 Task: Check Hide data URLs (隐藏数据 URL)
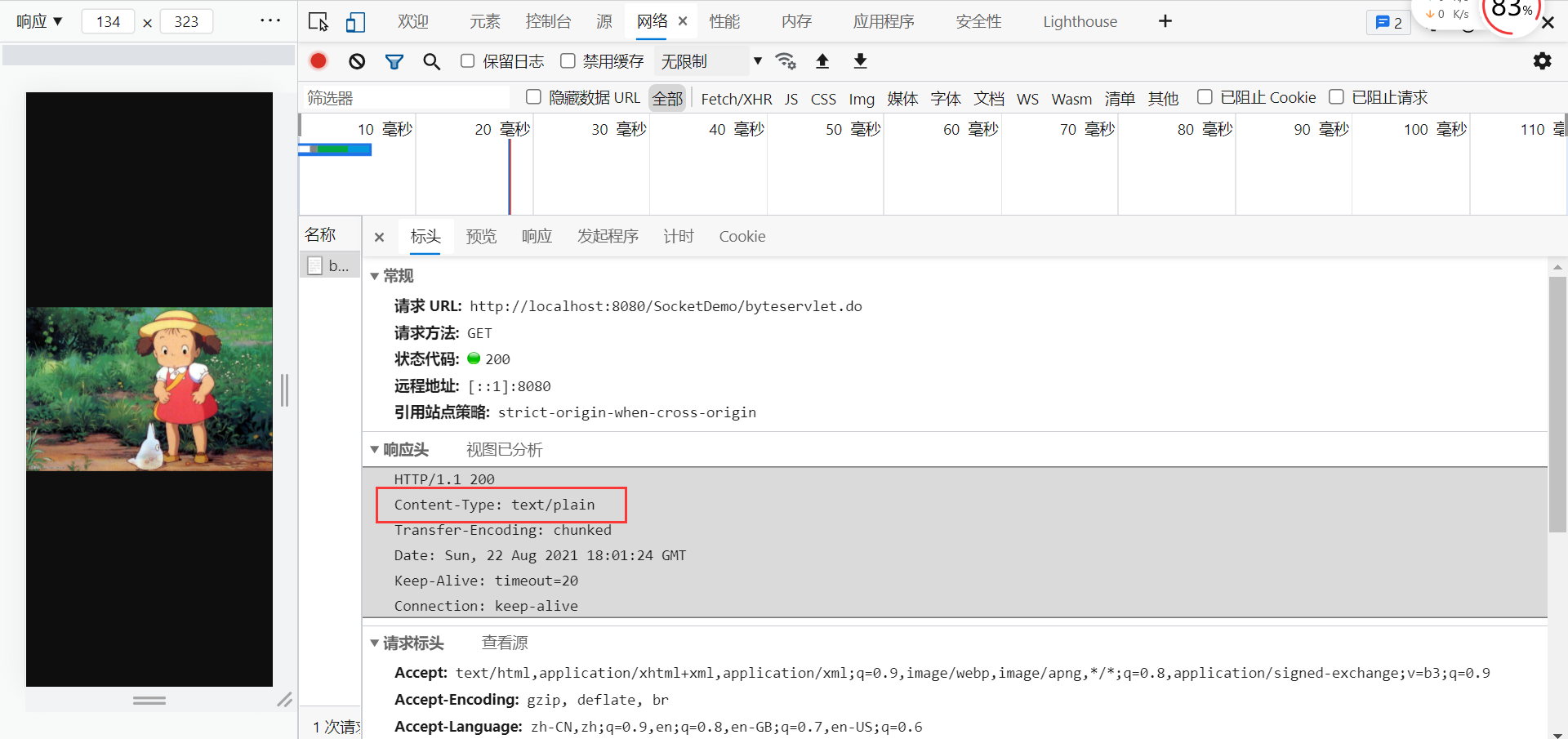pyautogui.click(x=533, y=97)
